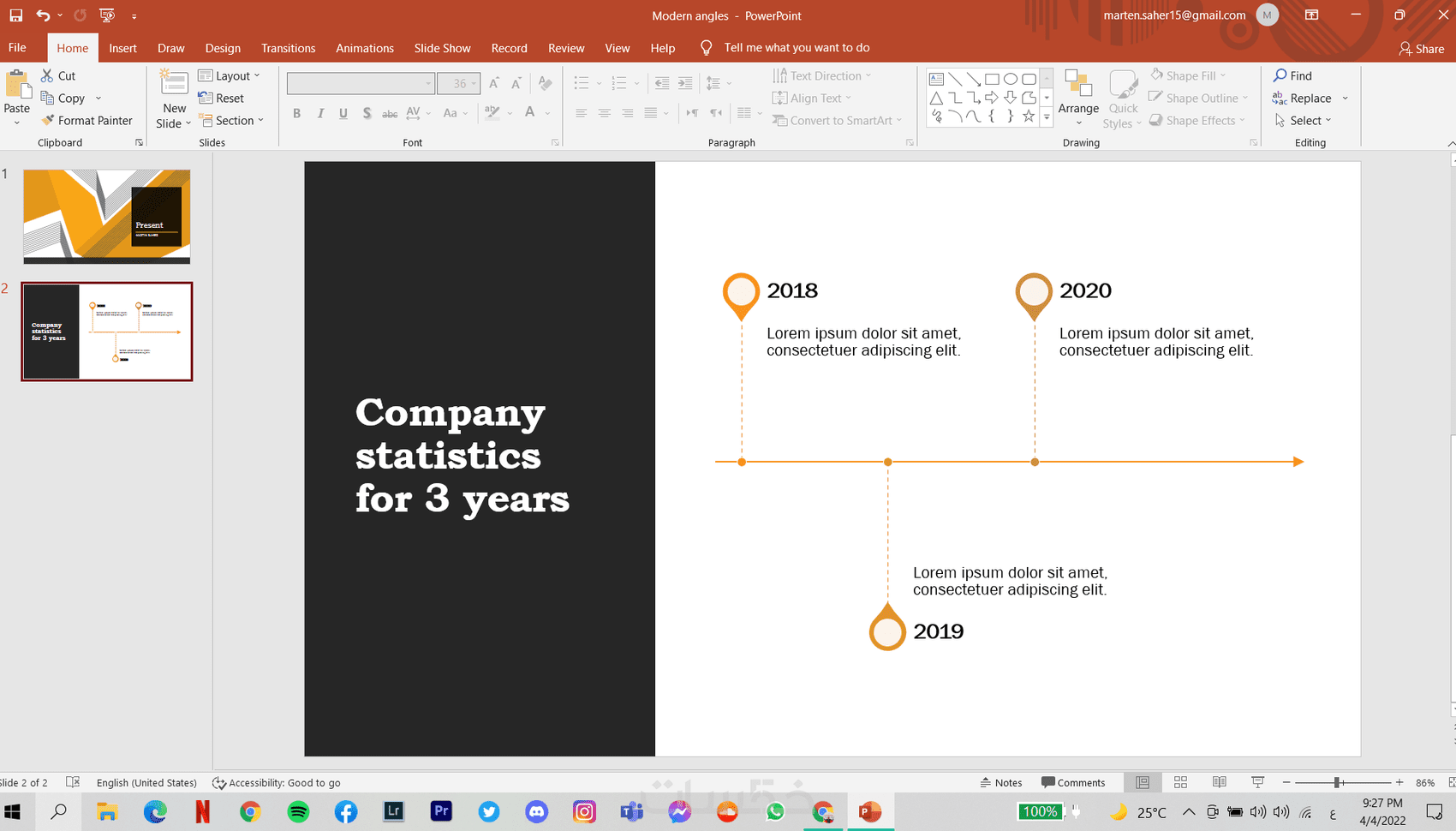This screenshot has height=831, width=1456.
Task: Clear all formatting with the eraser icon
Action: (x=546, y=82)
